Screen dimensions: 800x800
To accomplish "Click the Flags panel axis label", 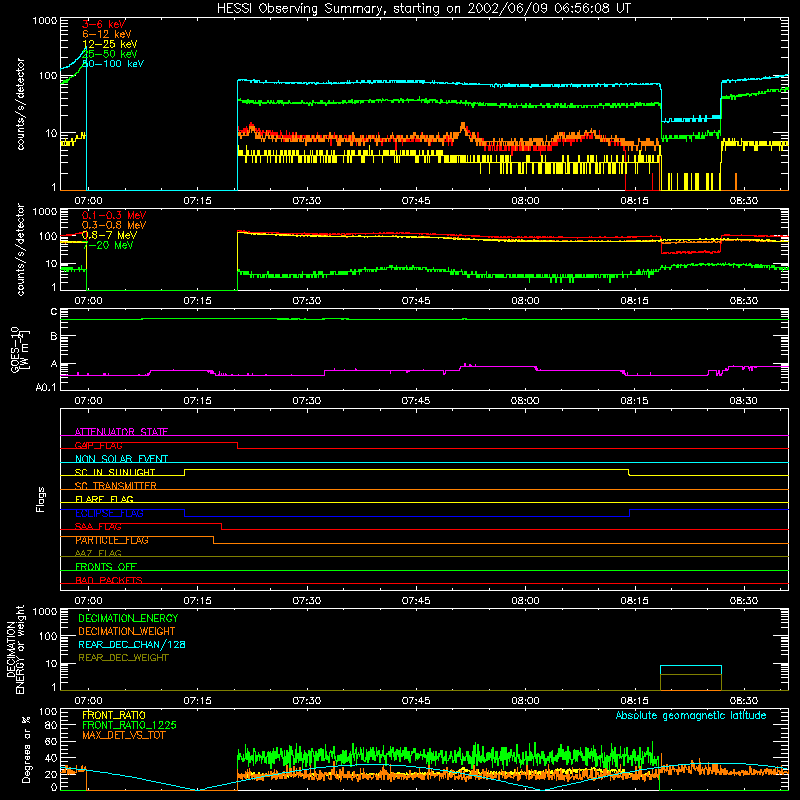I will click(x=40, y=499).
